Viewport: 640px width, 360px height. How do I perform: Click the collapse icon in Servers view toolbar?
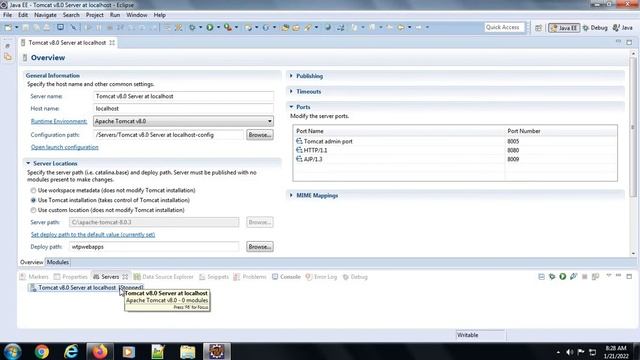pyautogui.click(x=541, y=277)
